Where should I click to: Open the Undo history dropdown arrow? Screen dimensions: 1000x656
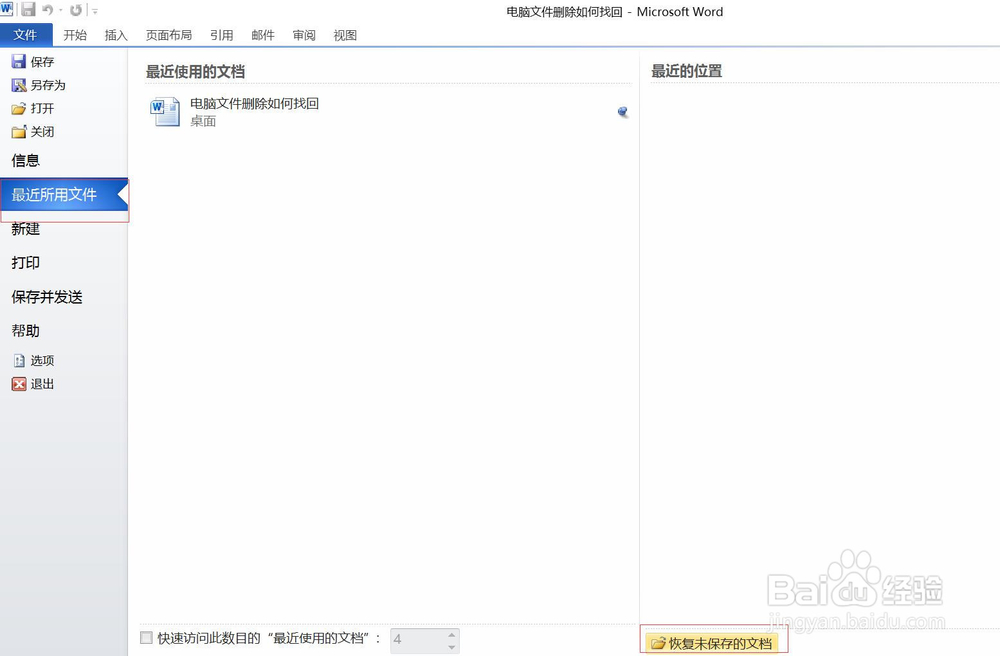[60, 10]
